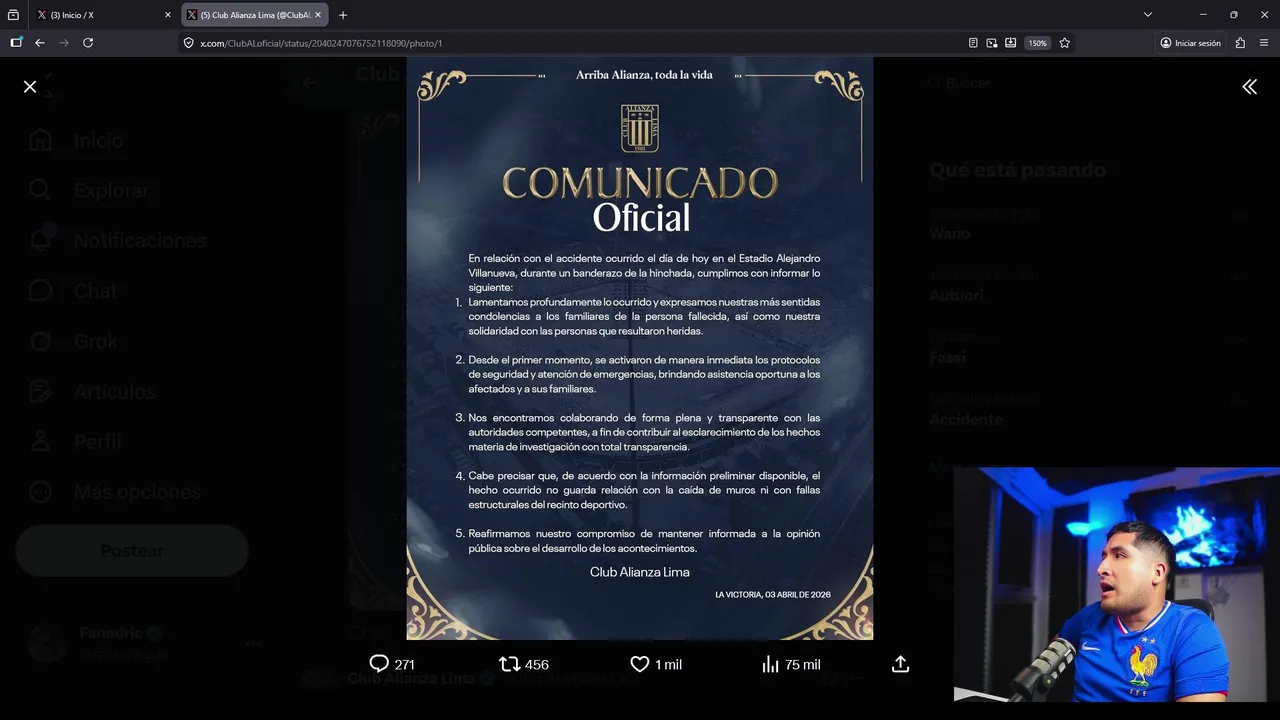Click Iniciar sesión account button
1280x720 pixels.
1190,43
